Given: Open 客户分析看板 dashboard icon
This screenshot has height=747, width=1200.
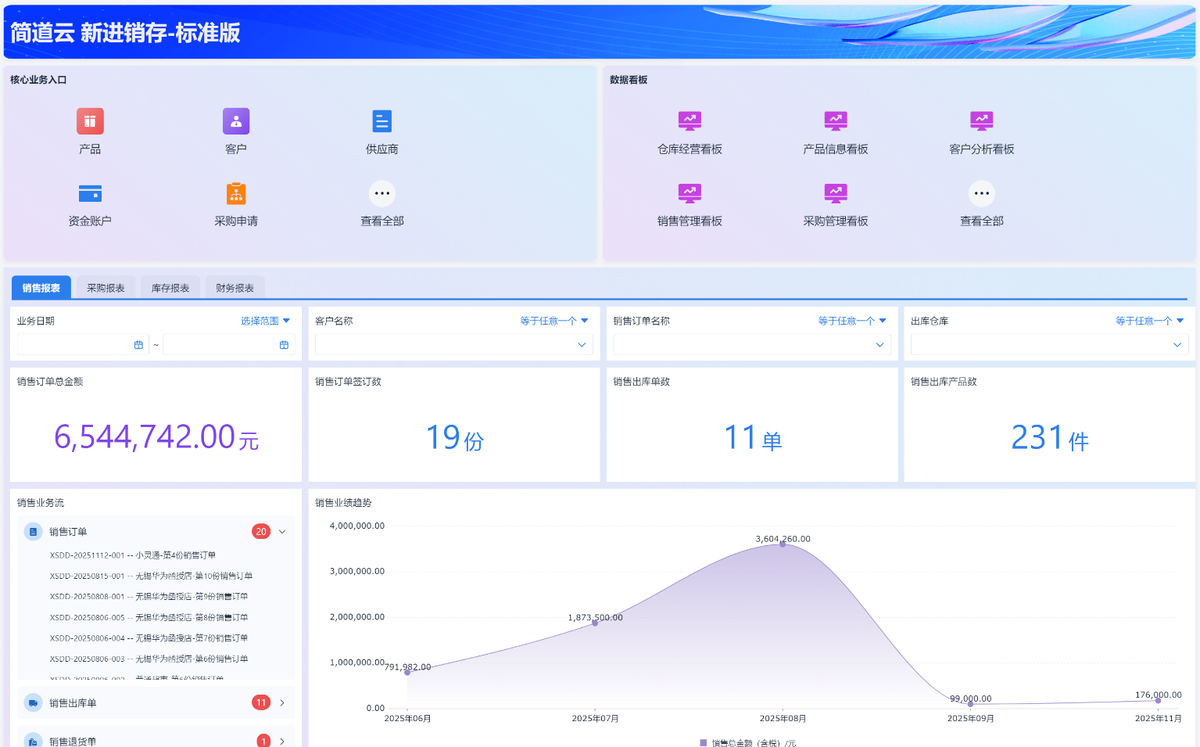Looking at the screenshot, I should point(981,122).
